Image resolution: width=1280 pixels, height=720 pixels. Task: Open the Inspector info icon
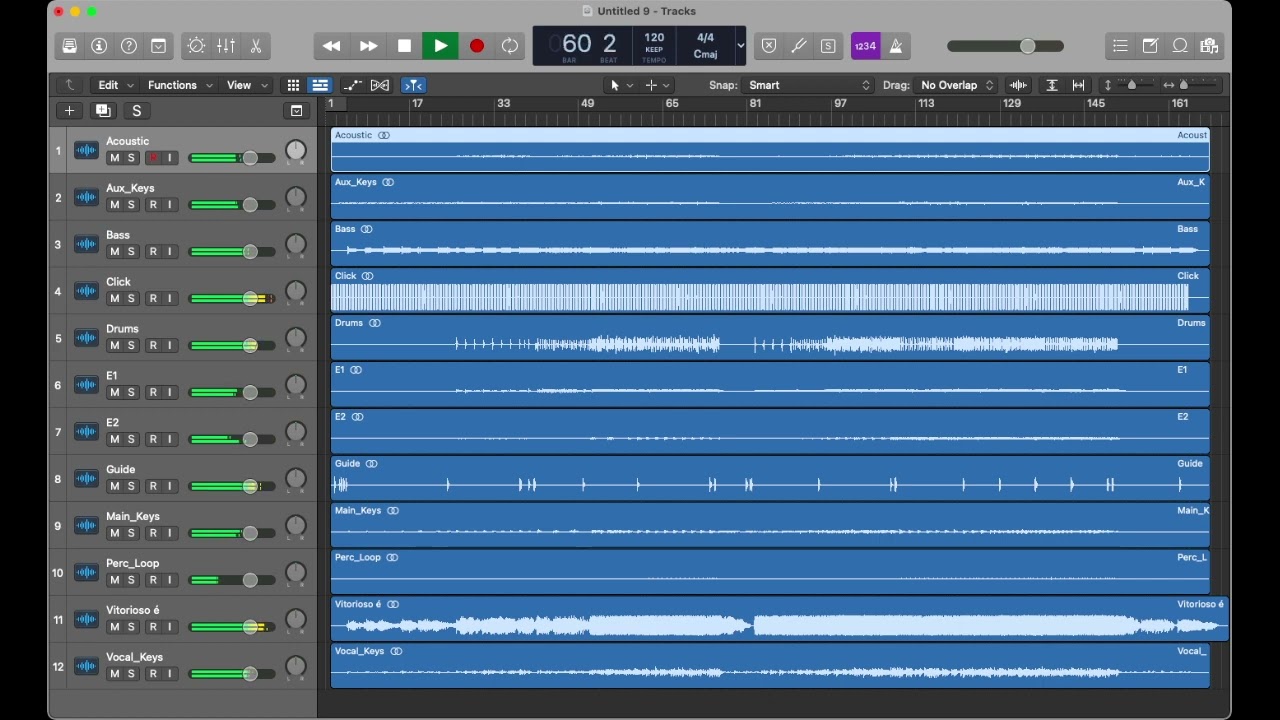(99, 46)
